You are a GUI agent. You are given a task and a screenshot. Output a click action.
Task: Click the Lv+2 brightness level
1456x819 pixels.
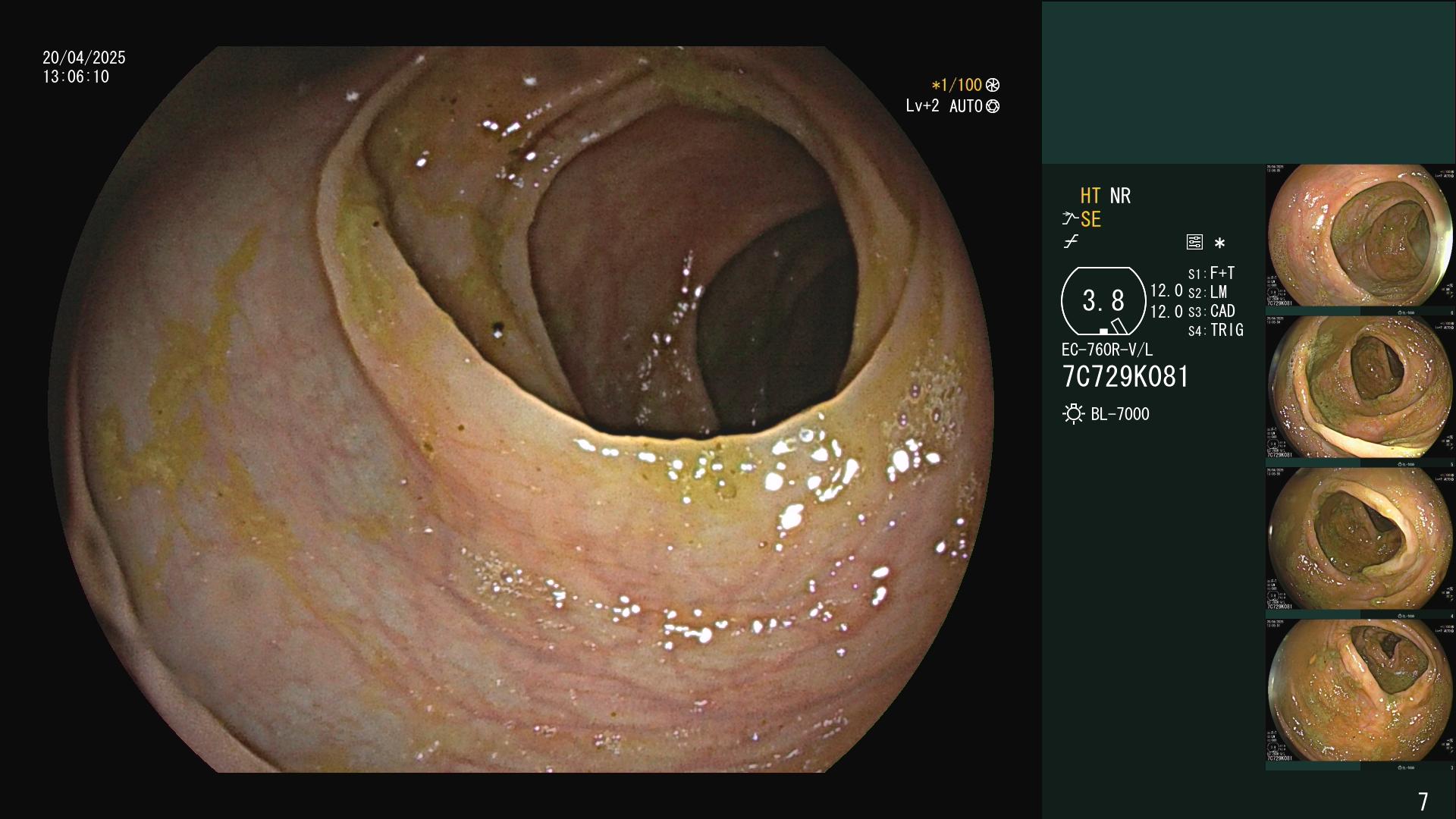pyautogui.click(x=922, y=106)
